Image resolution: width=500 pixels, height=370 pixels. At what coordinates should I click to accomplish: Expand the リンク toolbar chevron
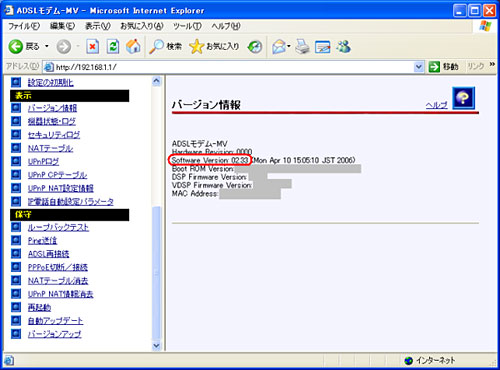492,65
